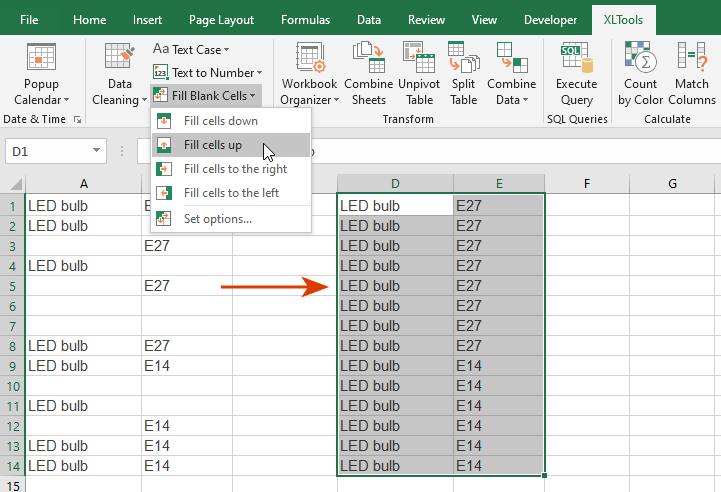Click the Fill cells to the right icon
Viewport: 721px width, 492px height.
164,169
